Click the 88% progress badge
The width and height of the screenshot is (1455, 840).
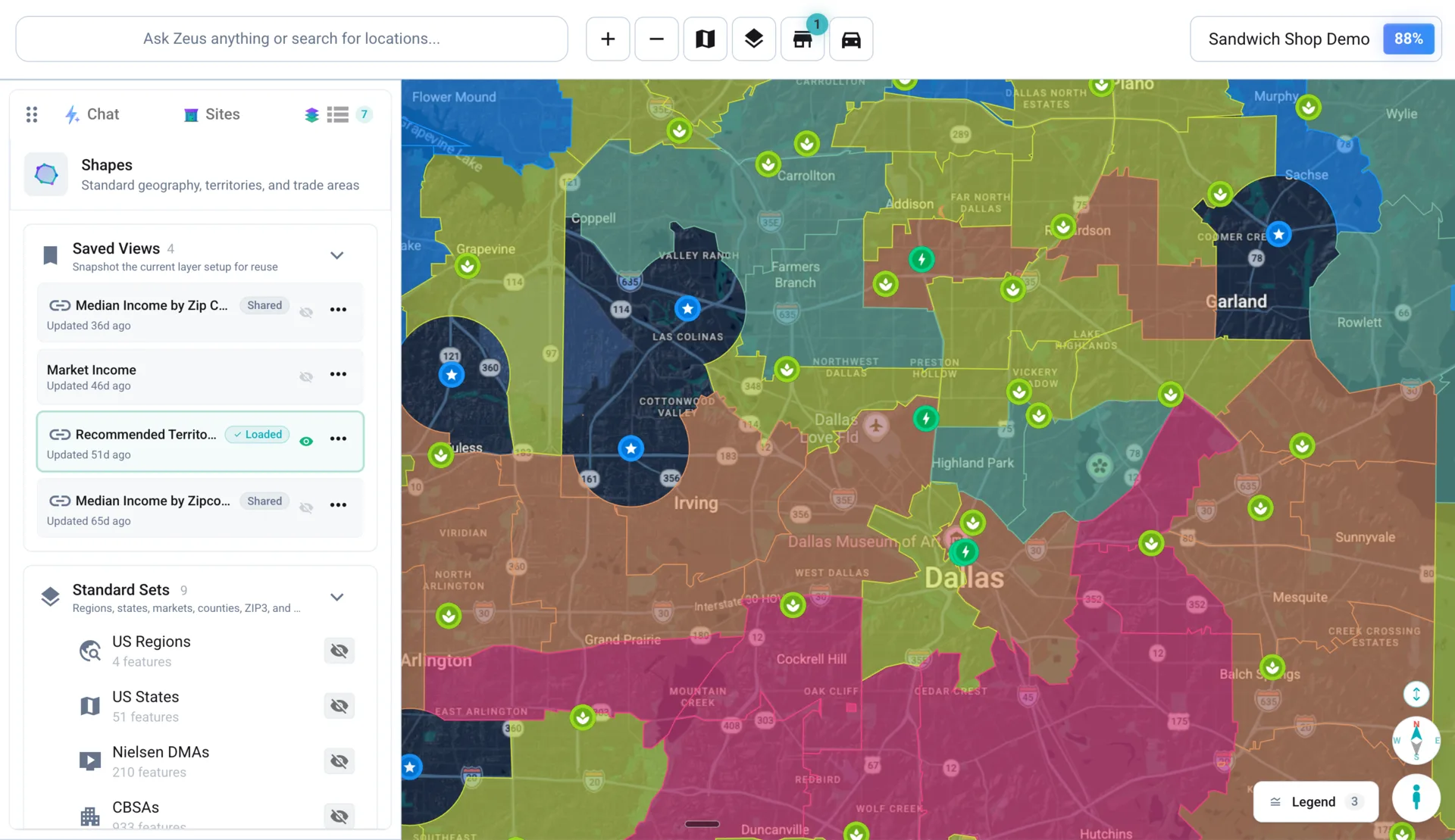click(x=1408, y=39)
